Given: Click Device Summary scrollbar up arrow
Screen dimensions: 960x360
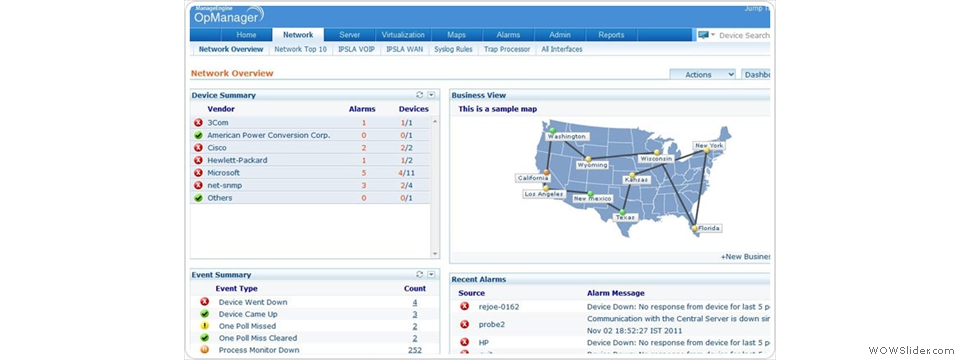Looking at the screenshot, I should [x=435, y=121].
